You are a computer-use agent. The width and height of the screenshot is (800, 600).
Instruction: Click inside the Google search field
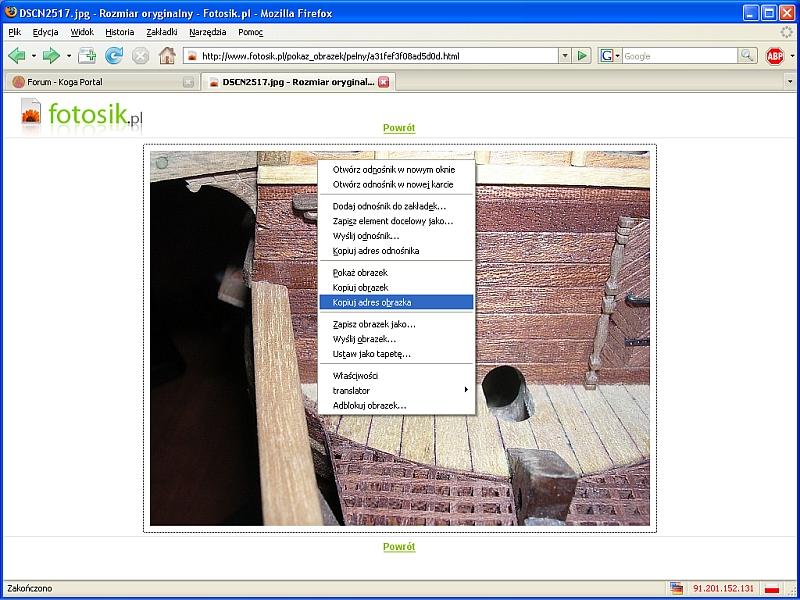click(678, 56)
